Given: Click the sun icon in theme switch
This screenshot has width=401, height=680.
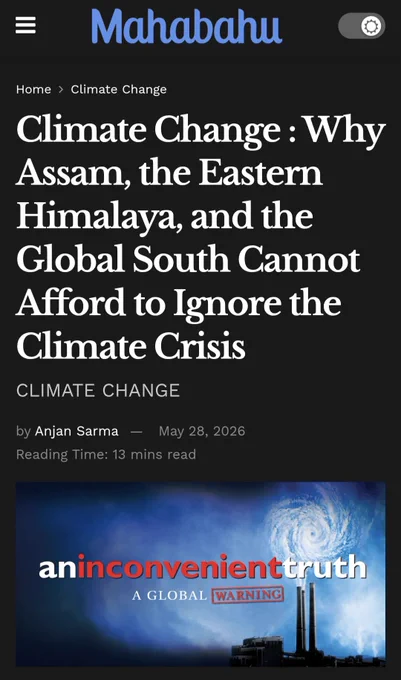Looking at the screenshot, I should 372,26.
